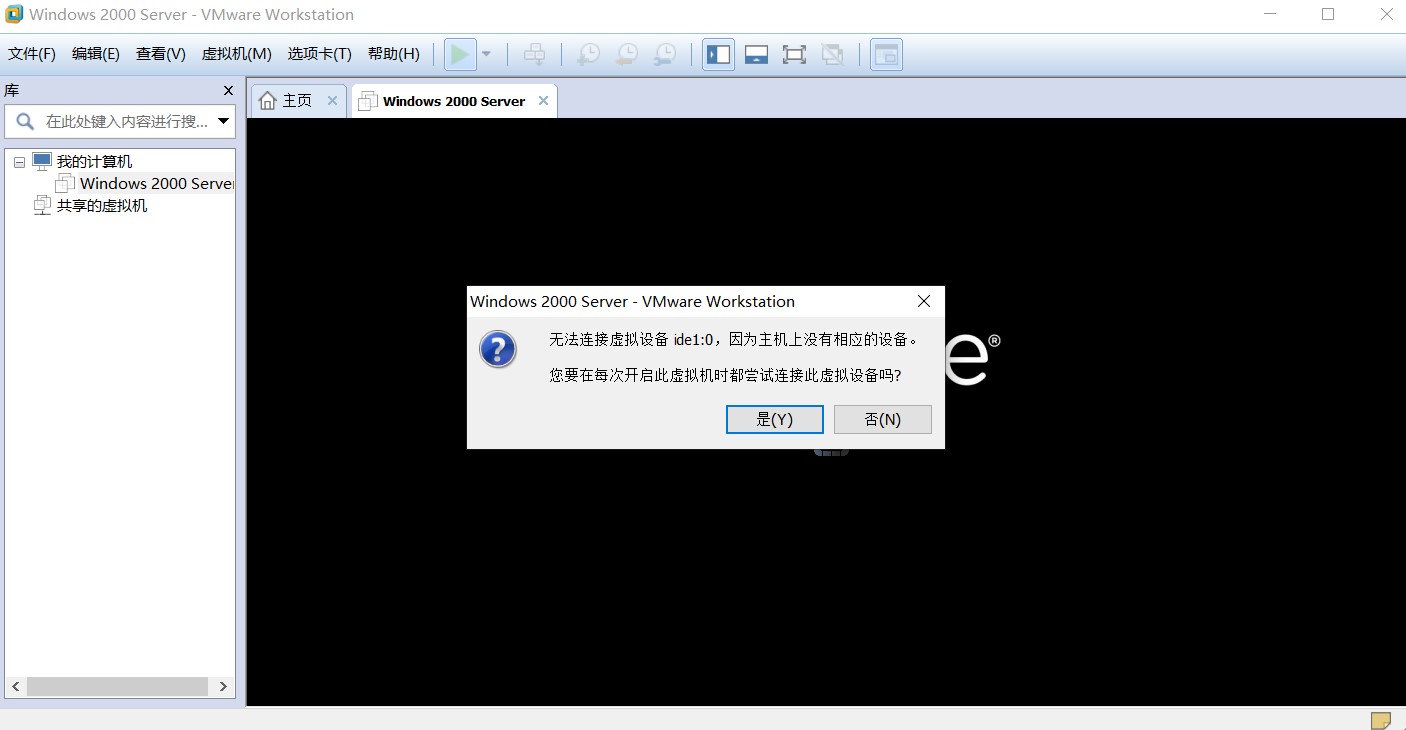Enter full screen mode
The image size is (1406, 730).
tap(794, 54)
